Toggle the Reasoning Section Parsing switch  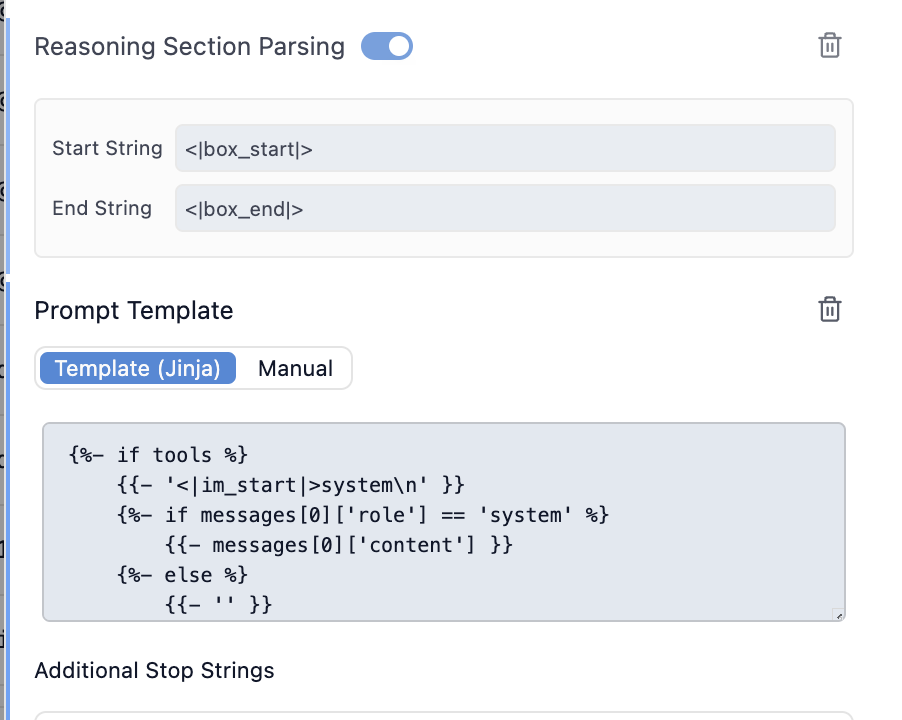tap(387, 46)
